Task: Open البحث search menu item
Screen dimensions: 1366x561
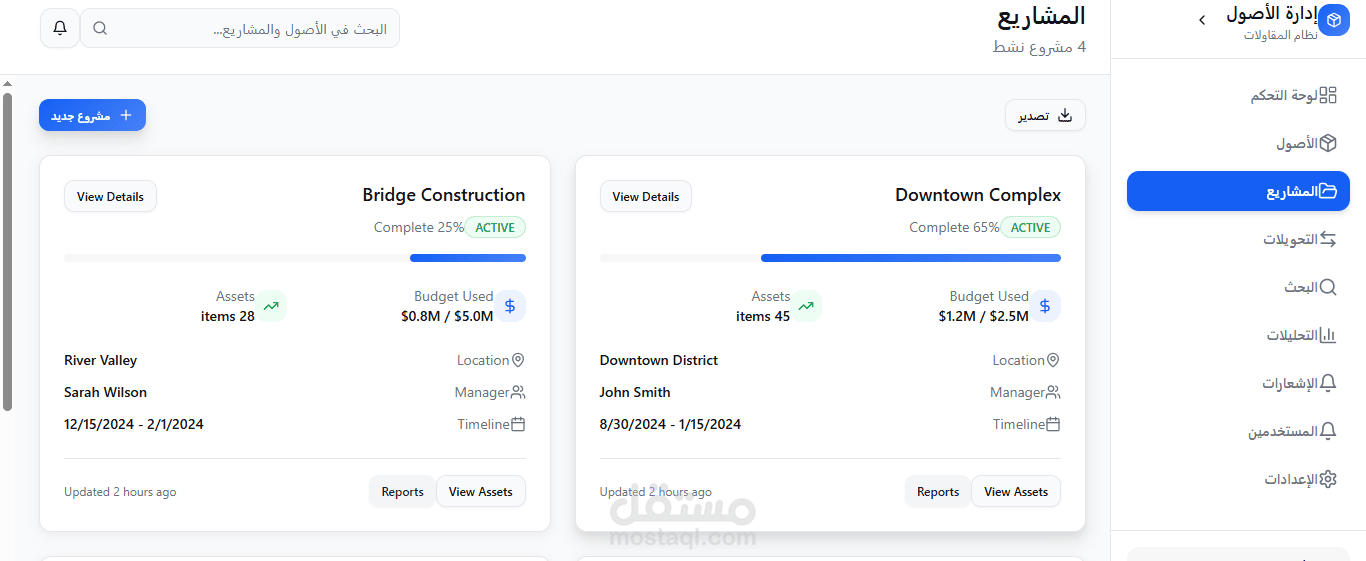Action: coord(1238,287)
